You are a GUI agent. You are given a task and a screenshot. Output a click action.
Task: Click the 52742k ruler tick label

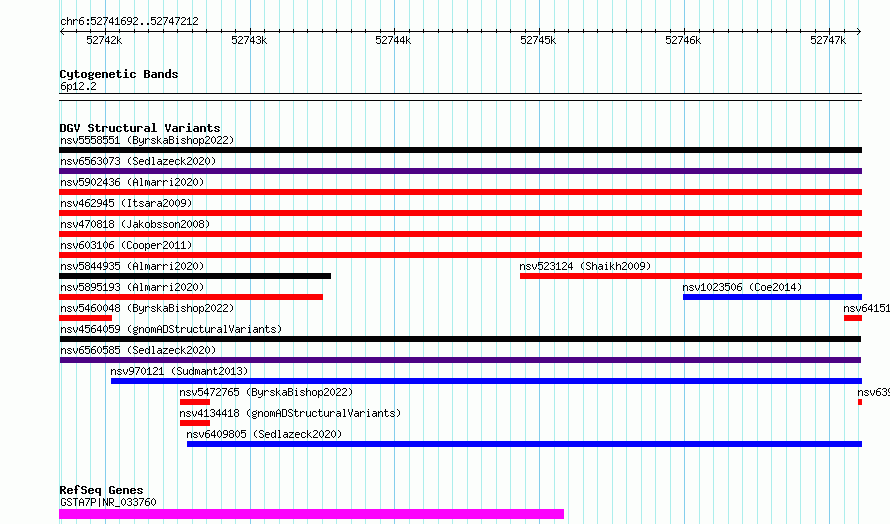click(x=104, y=40)
